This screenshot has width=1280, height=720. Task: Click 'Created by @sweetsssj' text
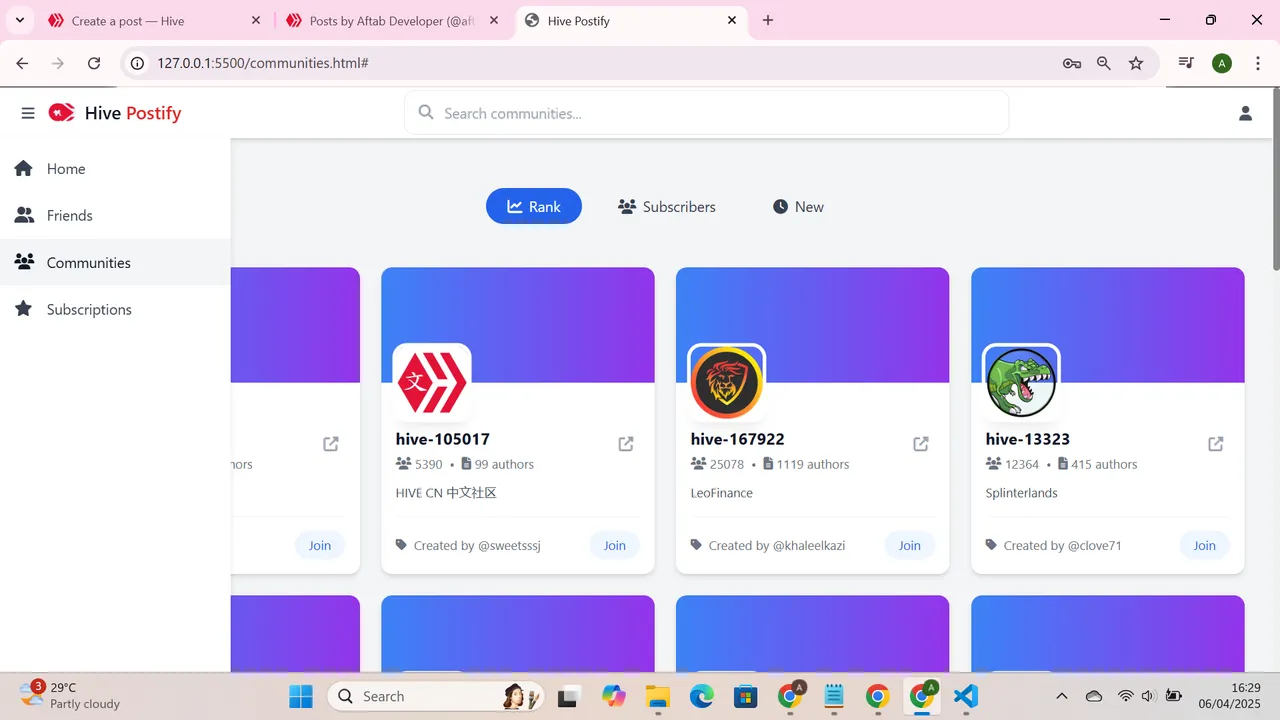click(x=477, y=545)
